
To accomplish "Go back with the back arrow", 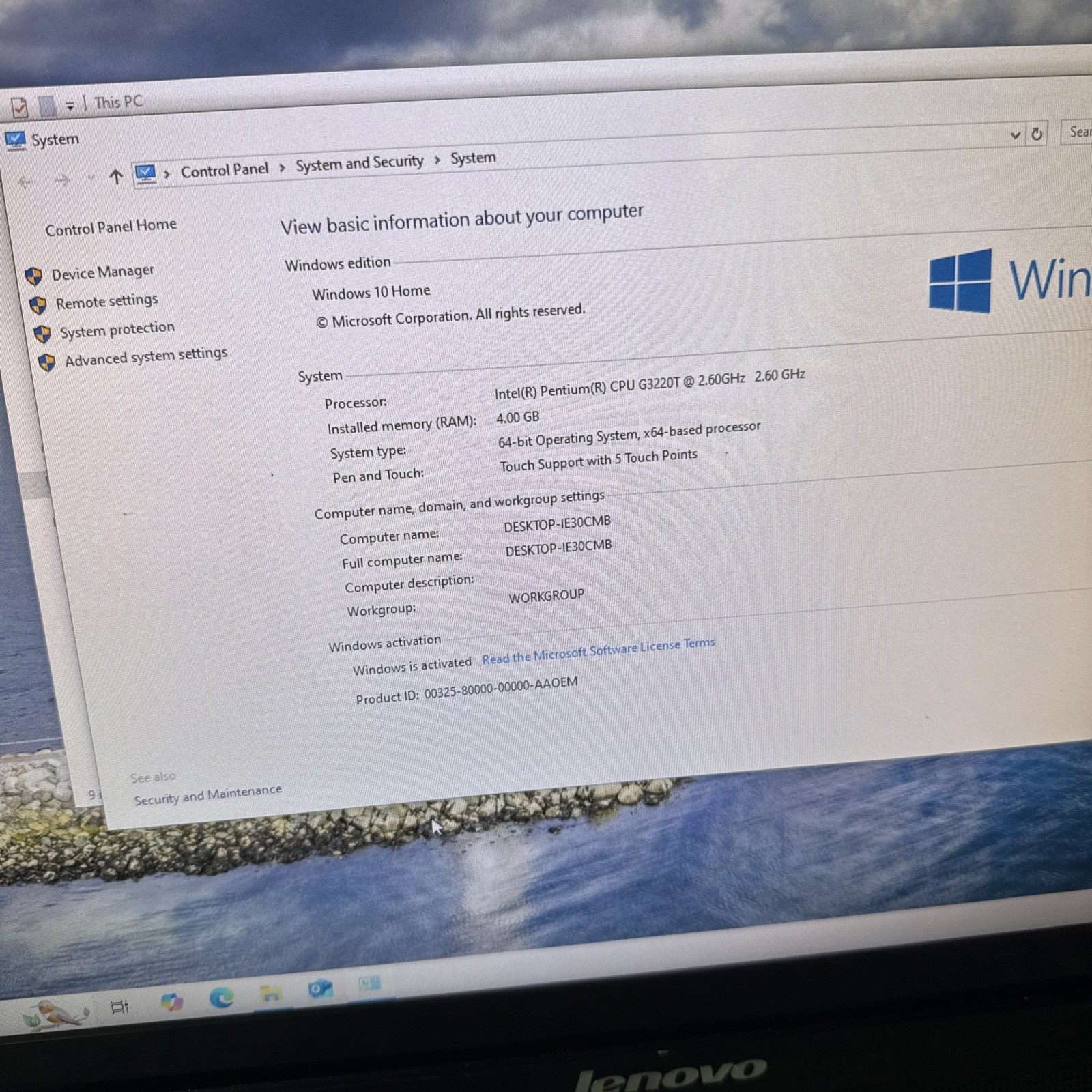I will pos(26,182).
